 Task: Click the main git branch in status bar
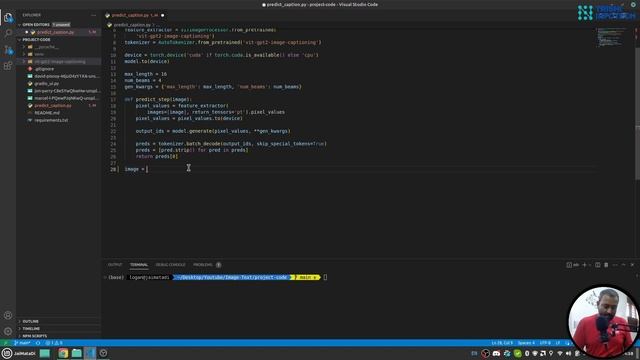point(22,343)
